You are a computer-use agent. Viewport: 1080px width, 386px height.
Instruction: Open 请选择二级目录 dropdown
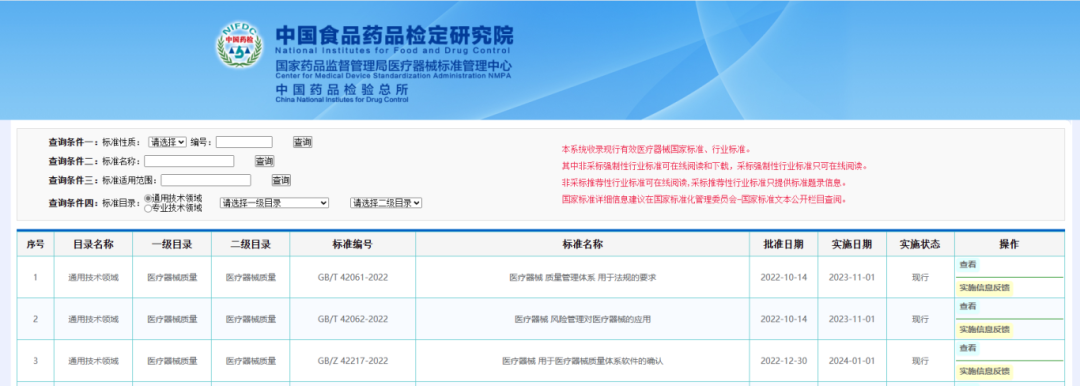[x=386, y=203]
